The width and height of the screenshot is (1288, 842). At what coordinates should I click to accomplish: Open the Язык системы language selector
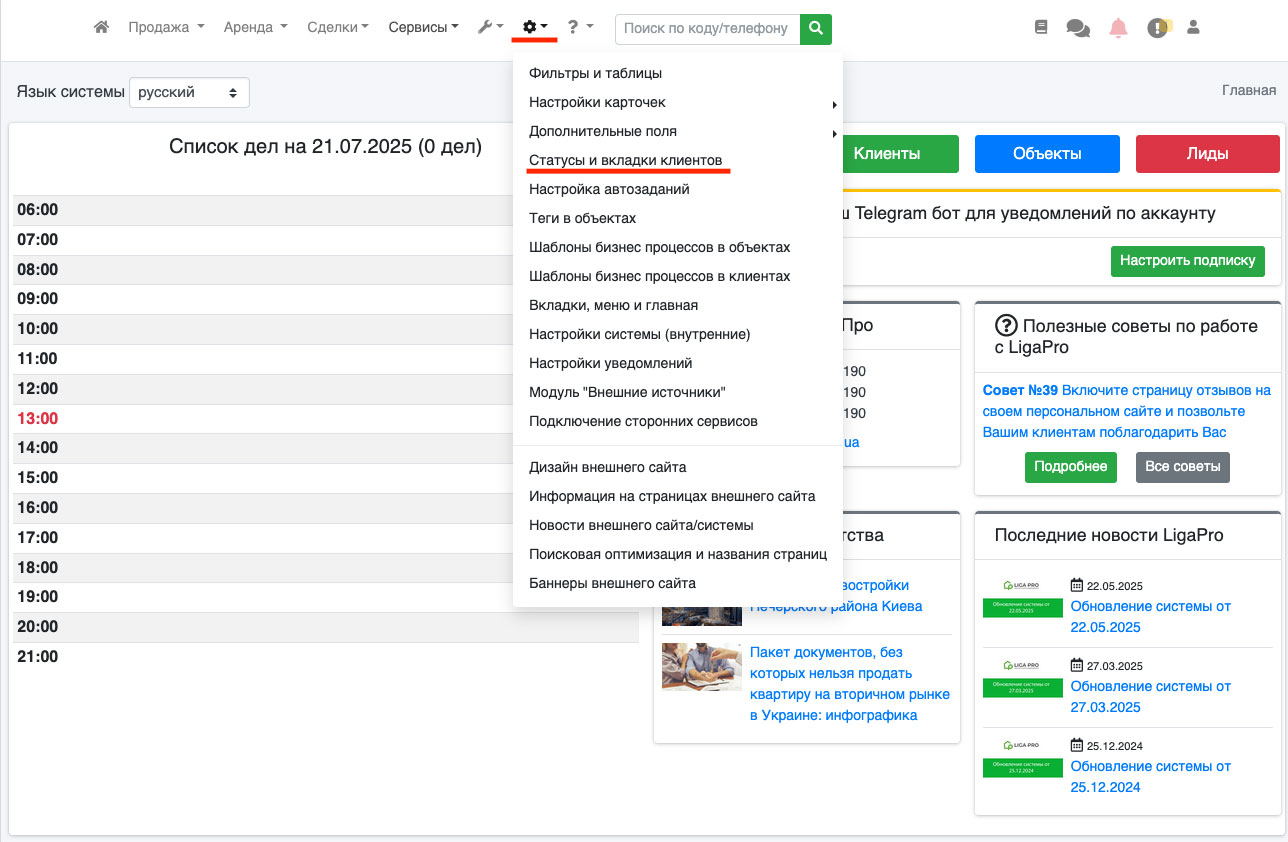tap(189, 92)
